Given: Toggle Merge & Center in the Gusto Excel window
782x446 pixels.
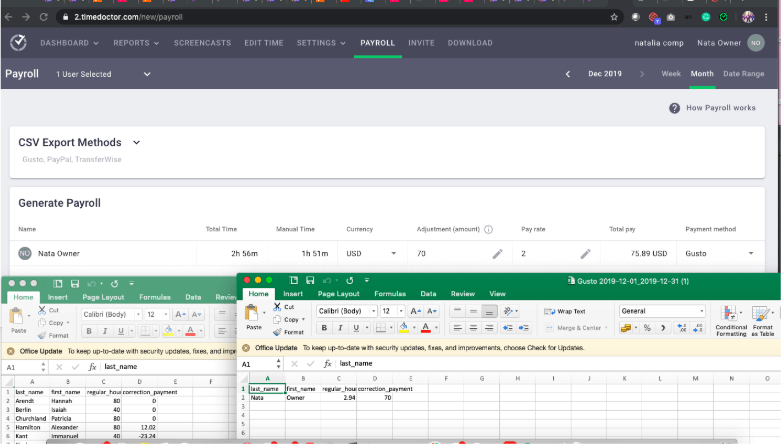Looking at the screenshot, I should (x=576, y=328).
